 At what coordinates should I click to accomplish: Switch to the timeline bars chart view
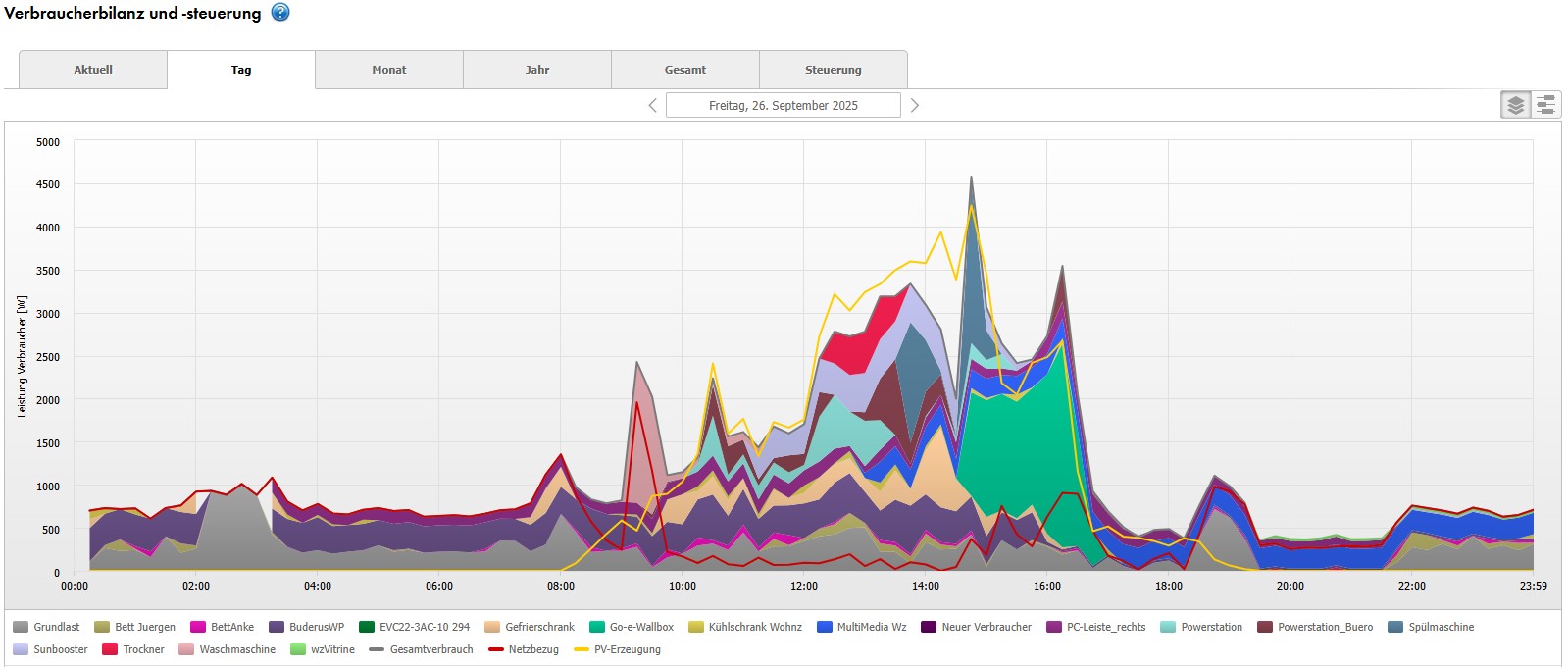click(x=1546, y=105)
